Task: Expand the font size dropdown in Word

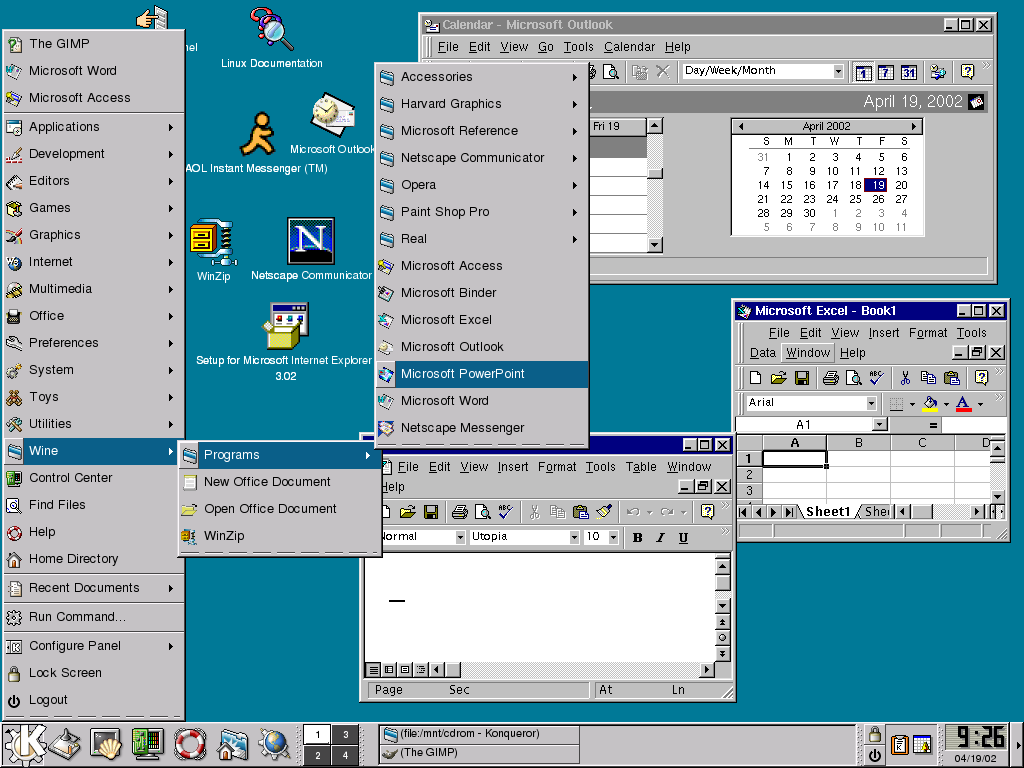Action: click(x=612, y=537)
